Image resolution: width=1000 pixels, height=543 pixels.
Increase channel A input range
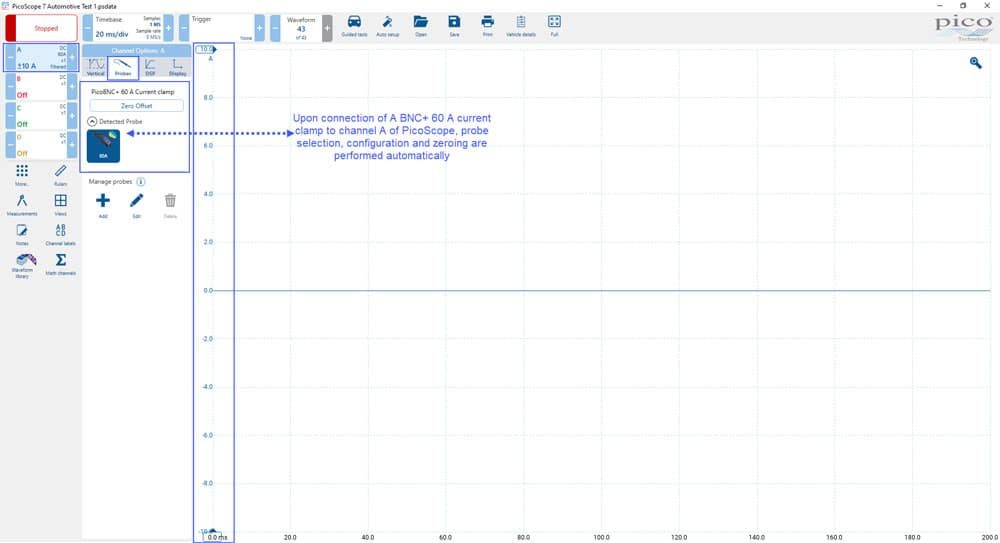[x=72, y=57]
